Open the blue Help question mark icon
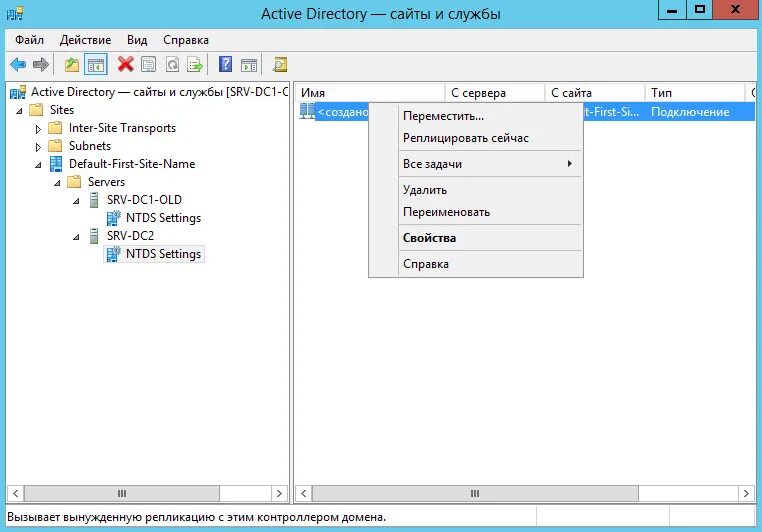This screenshot has width=762, height=532. tap(225, 64)
